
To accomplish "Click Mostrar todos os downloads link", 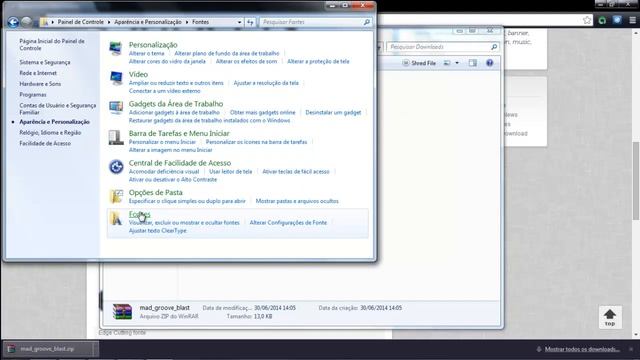I will point(582,349).
